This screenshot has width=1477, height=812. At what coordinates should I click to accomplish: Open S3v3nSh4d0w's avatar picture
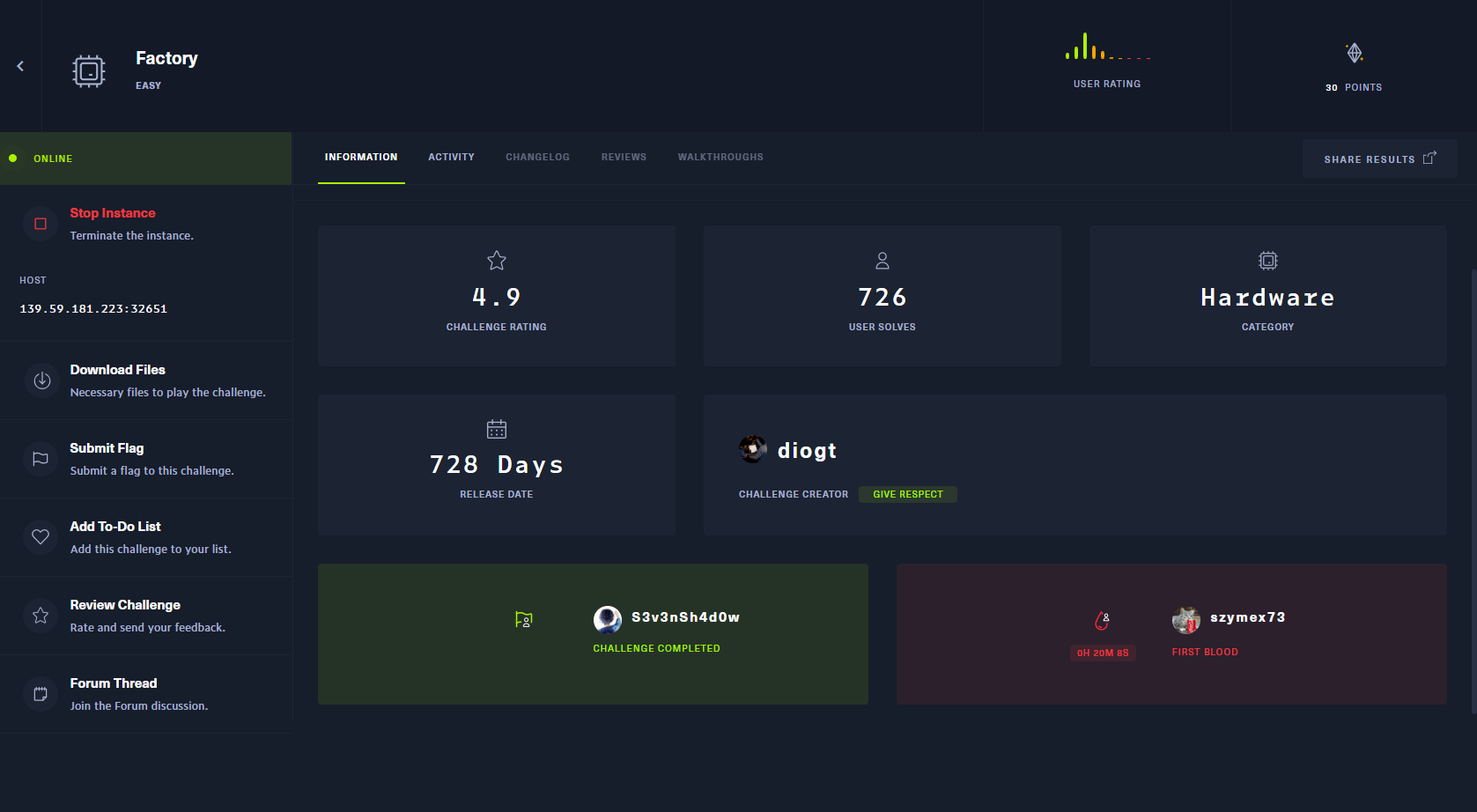[608, 619]
